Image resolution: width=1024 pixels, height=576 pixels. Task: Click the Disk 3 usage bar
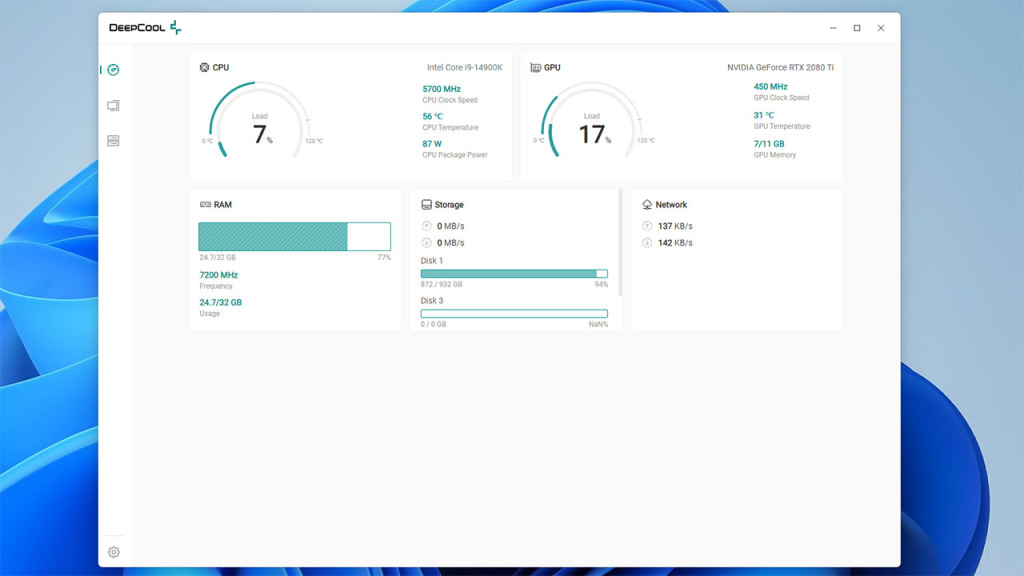click(x=514, y=313)
